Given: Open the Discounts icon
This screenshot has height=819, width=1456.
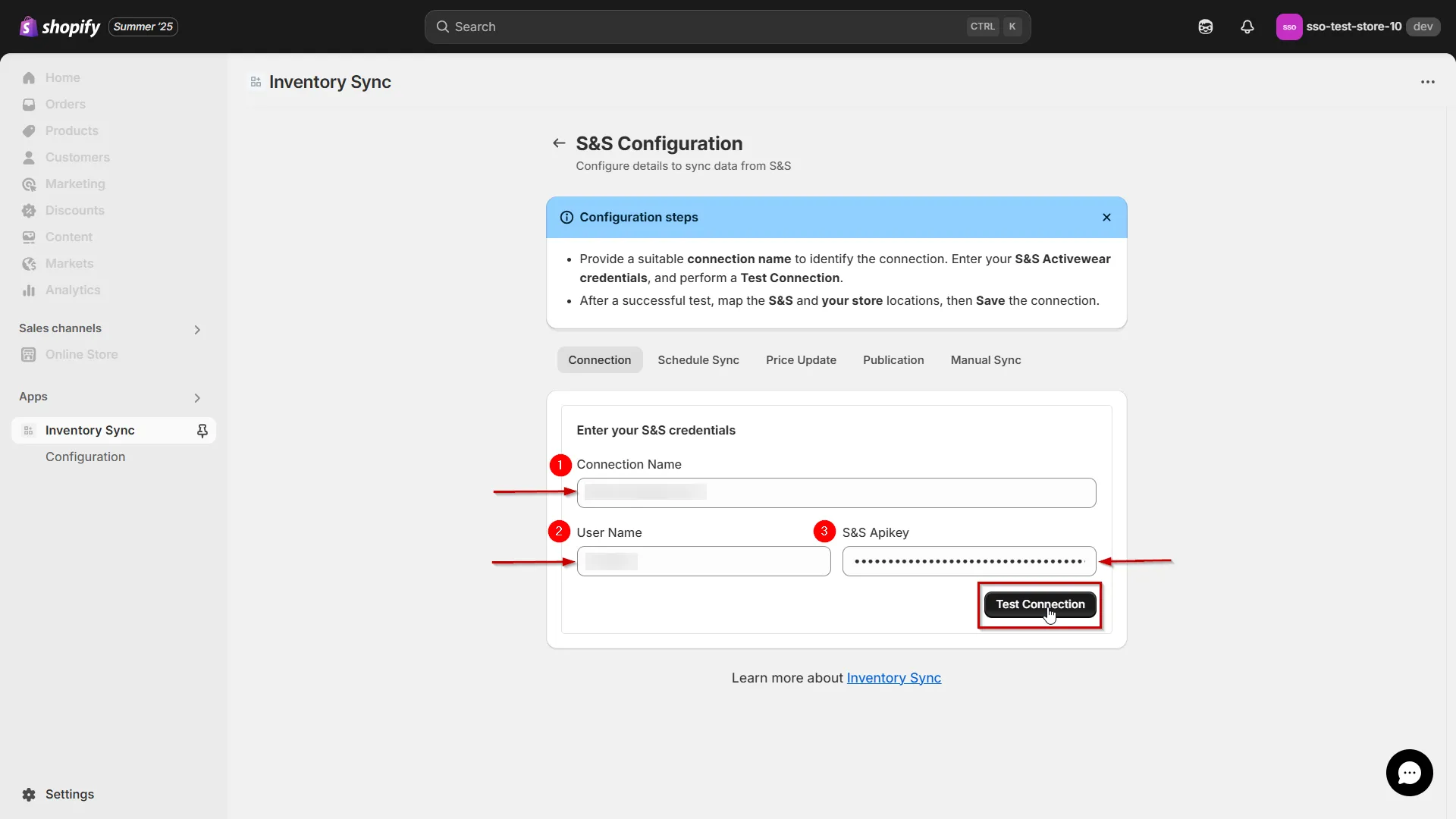Looking at the screenshot, I should tap(29, 210).
